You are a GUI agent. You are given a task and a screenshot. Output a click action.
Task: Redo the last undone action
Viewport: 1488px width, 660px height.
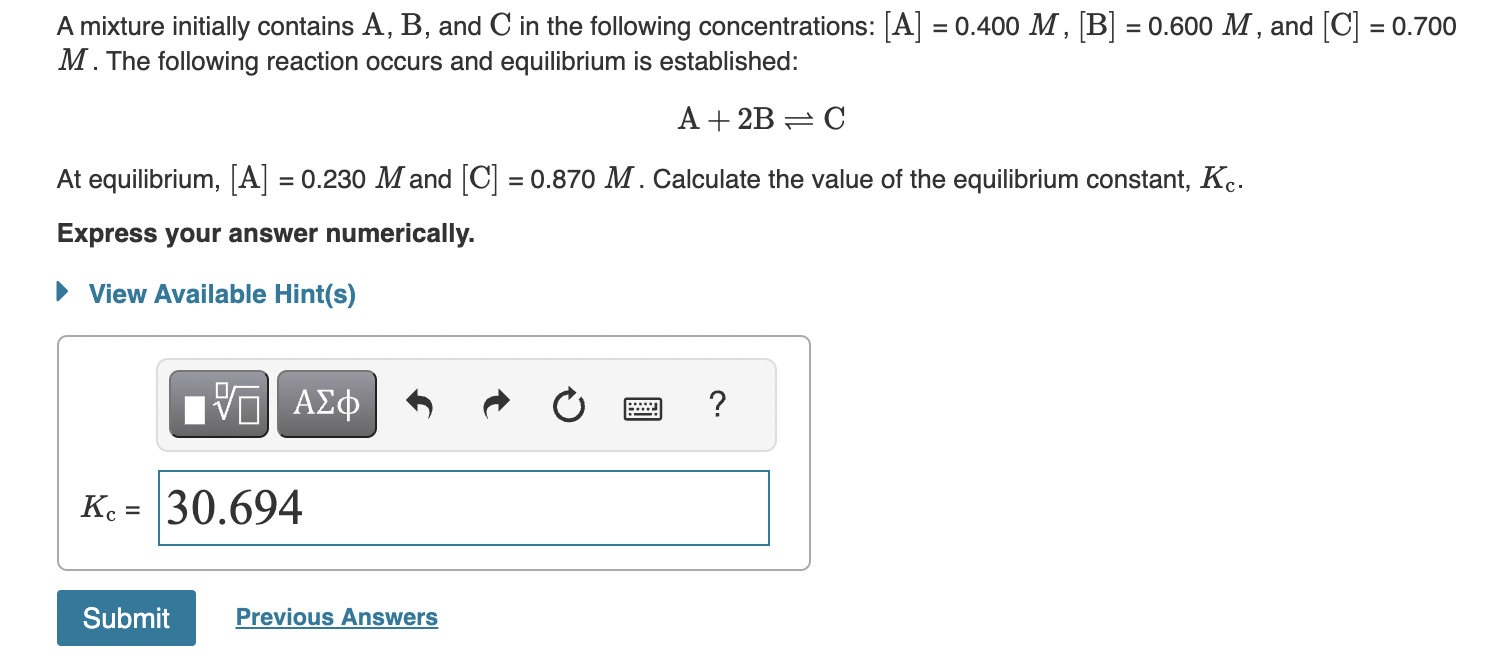pyautogui.click(x=494, y=403)
